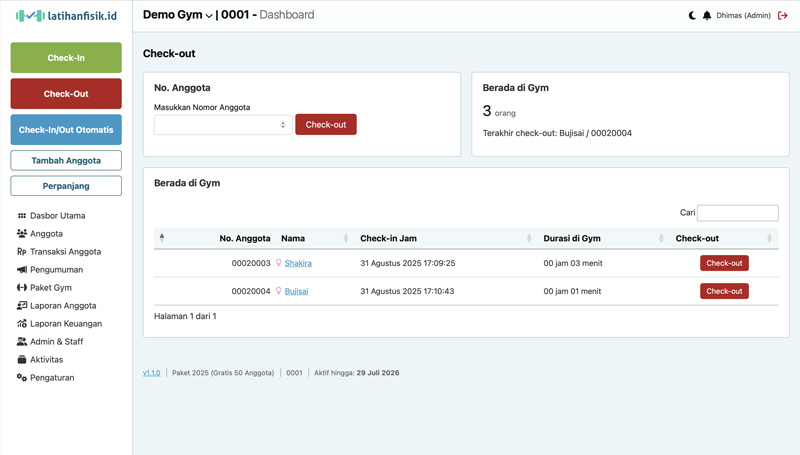Click the Pengumuman megaphone icon
Screen dimensions: 800x455
22,270
